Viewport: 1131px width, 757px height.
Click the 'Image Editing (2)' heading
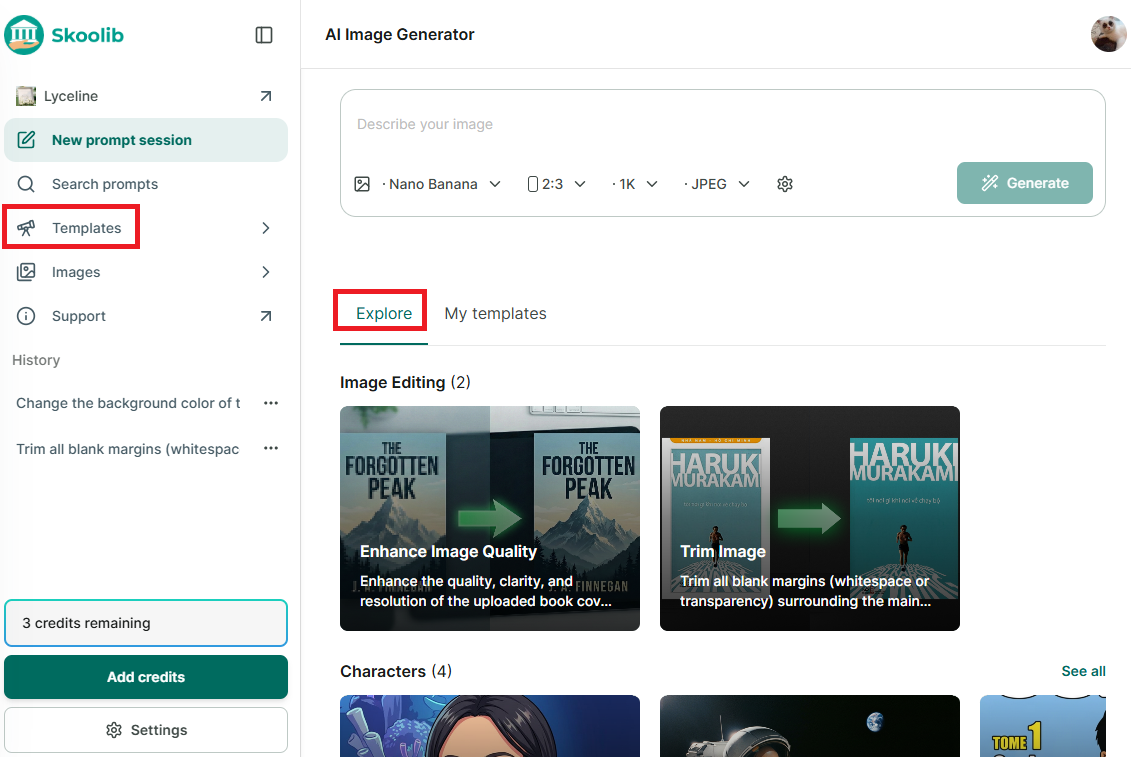405,382
